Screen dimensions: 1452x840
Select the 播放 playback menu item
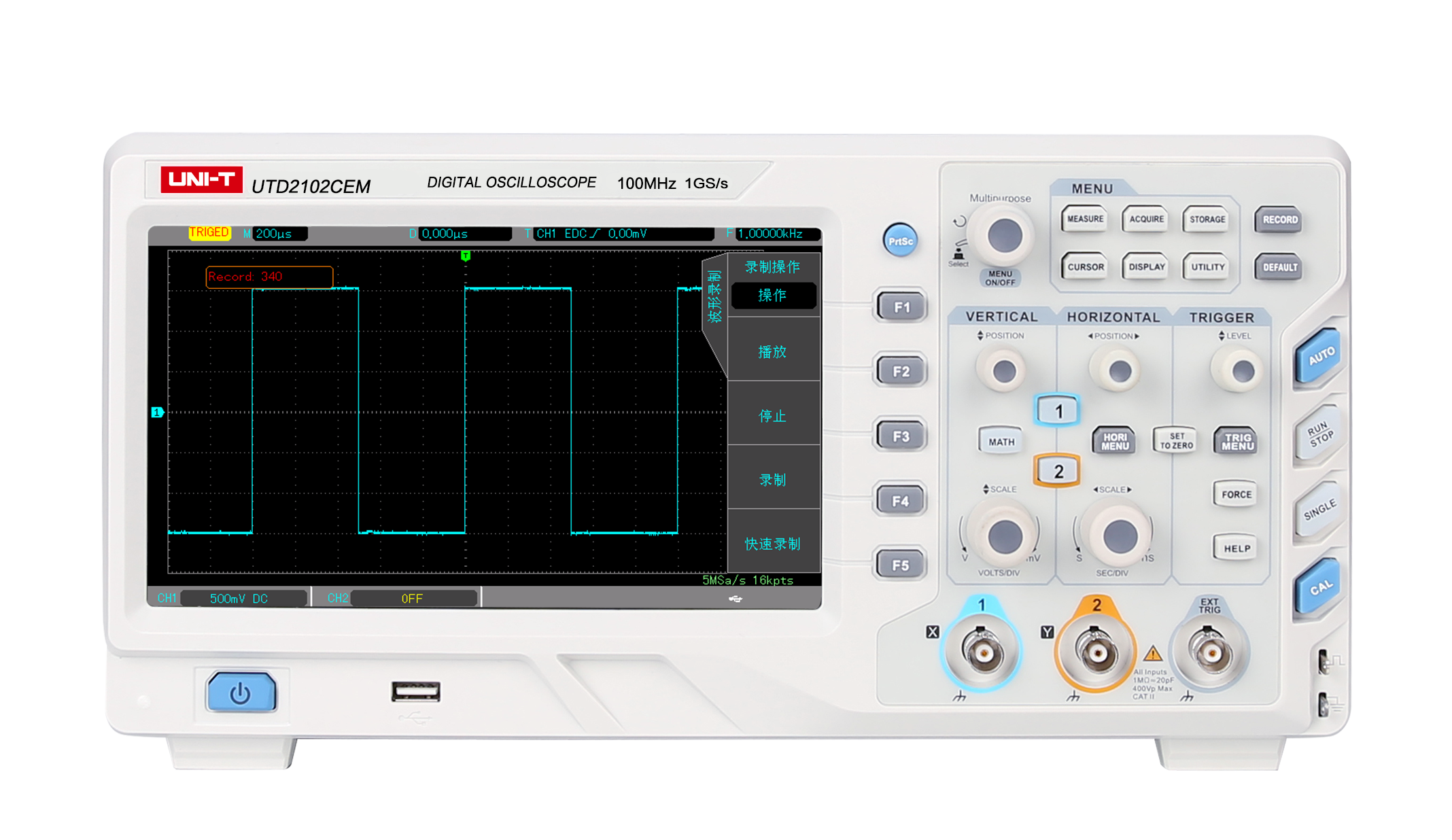tap(773, 351)
